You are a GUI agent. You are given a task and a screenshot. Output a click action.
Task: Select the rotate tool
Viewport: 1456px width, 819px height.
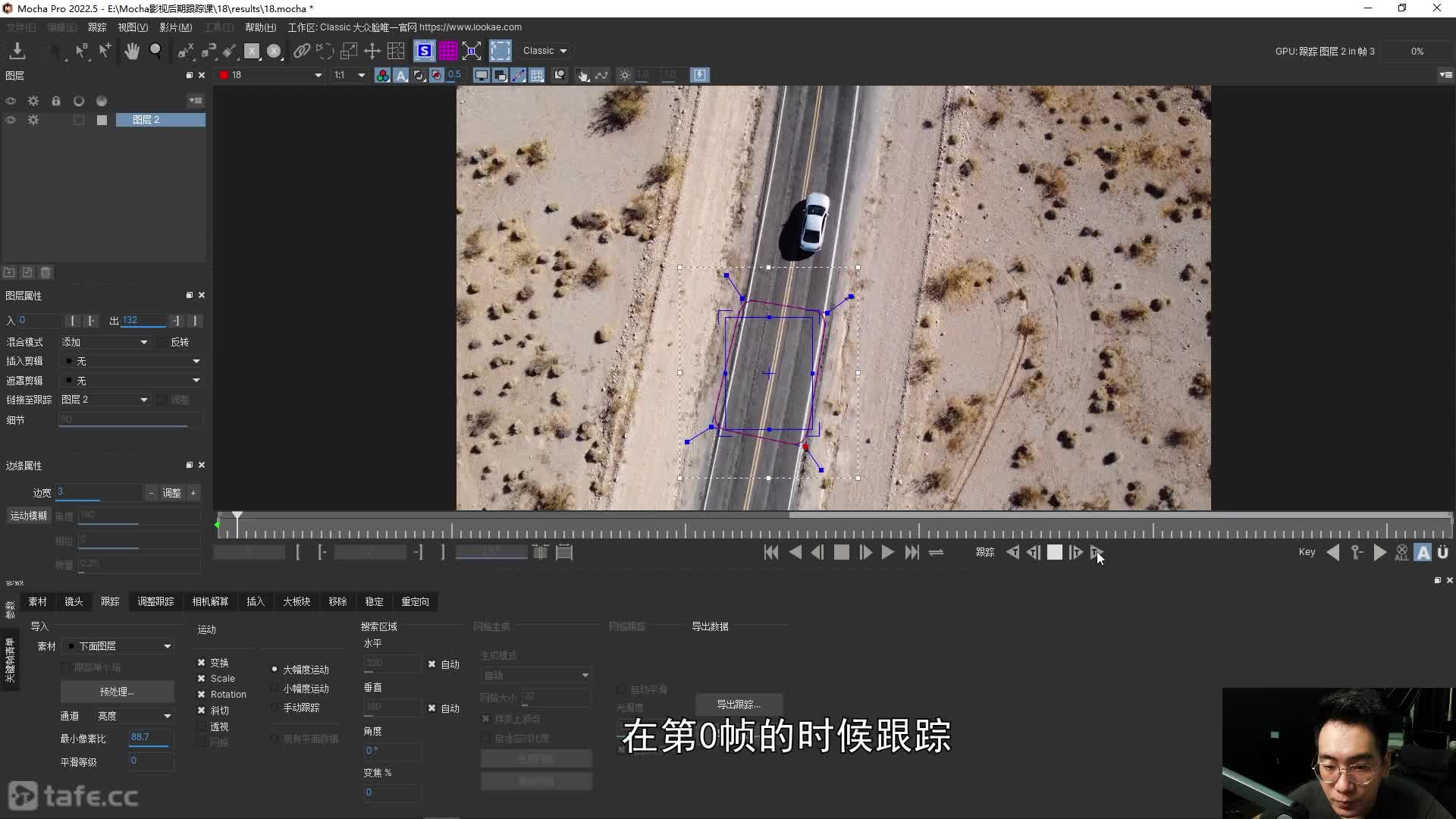325,51
